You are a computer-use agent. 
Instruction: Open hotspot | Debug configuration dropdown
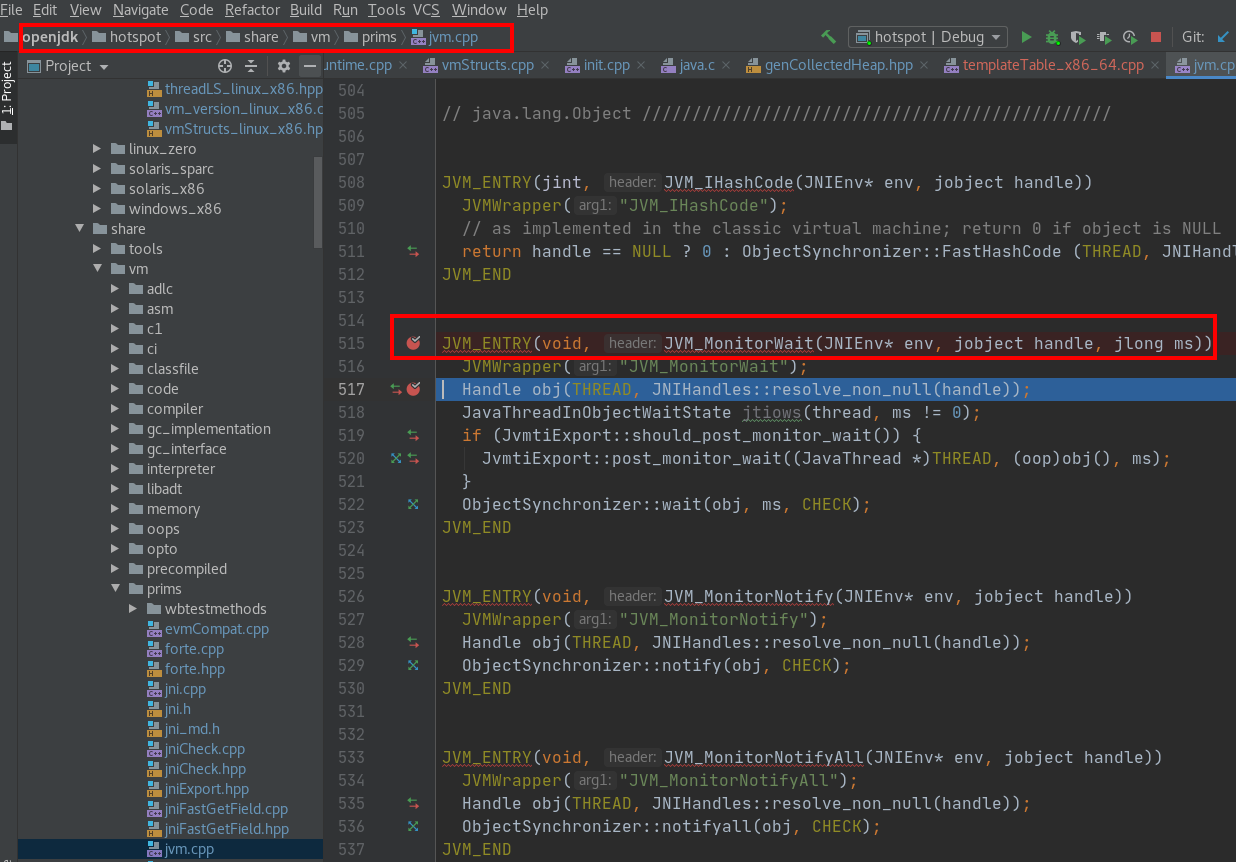[928, 37]
